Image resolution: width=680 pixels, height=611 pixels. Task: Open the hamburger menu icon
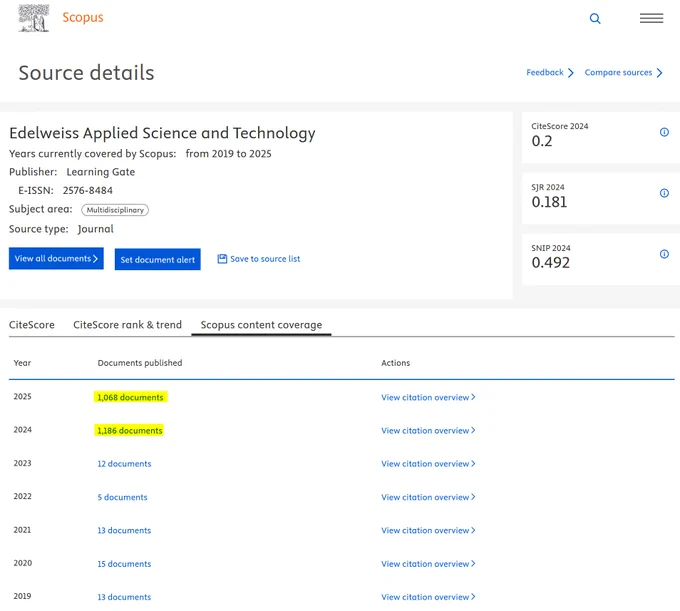click(x=651, y=18)
